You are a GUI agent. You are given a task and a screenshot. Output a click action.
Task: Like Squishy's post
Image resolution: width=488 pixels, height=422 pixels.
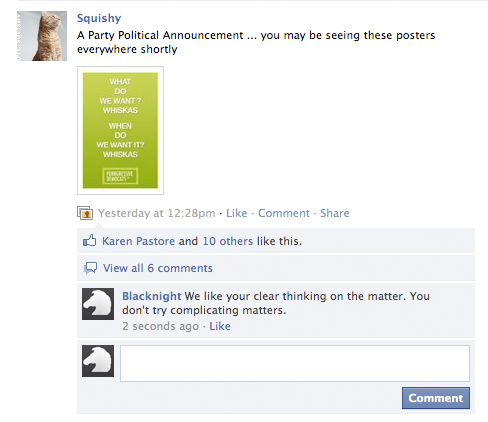pyautogui.click(x=237, y=213)
